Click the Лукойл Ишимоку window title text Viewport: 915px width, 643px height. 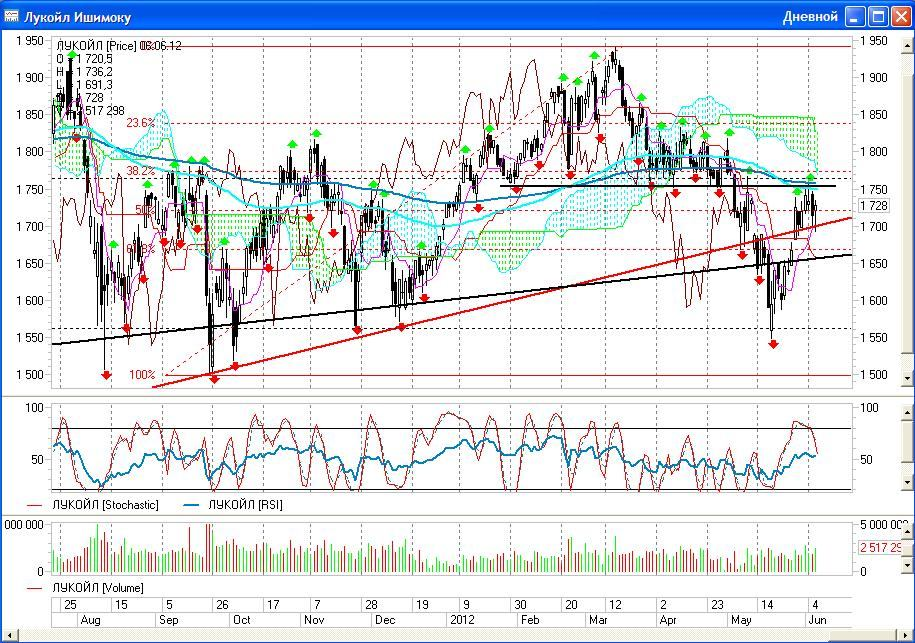[77, 17]
